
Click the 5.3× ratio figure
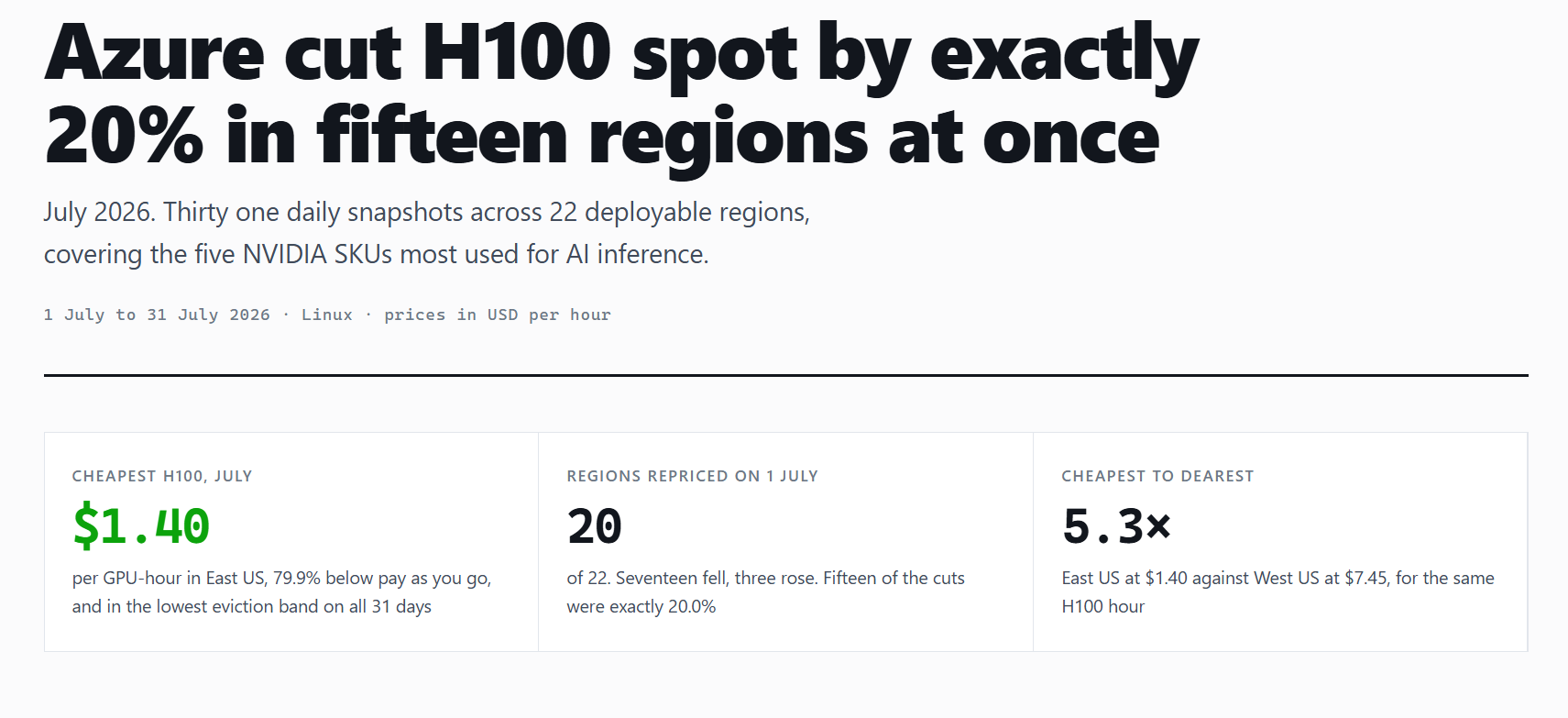pos(1116,526)
